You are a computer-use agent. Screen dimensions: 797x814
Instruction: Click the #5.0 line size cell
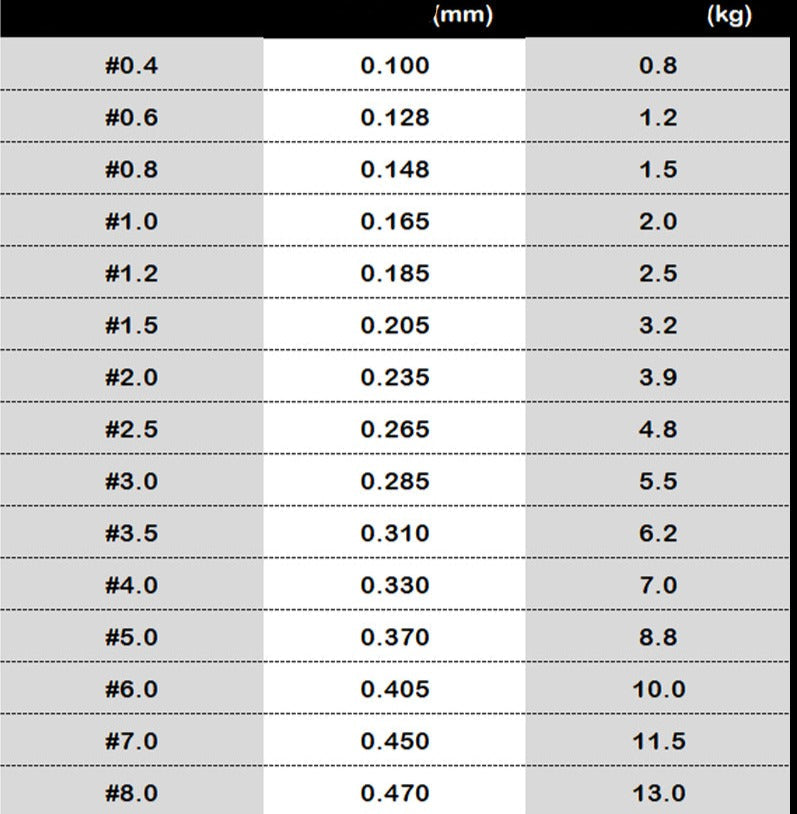point(131,638)
